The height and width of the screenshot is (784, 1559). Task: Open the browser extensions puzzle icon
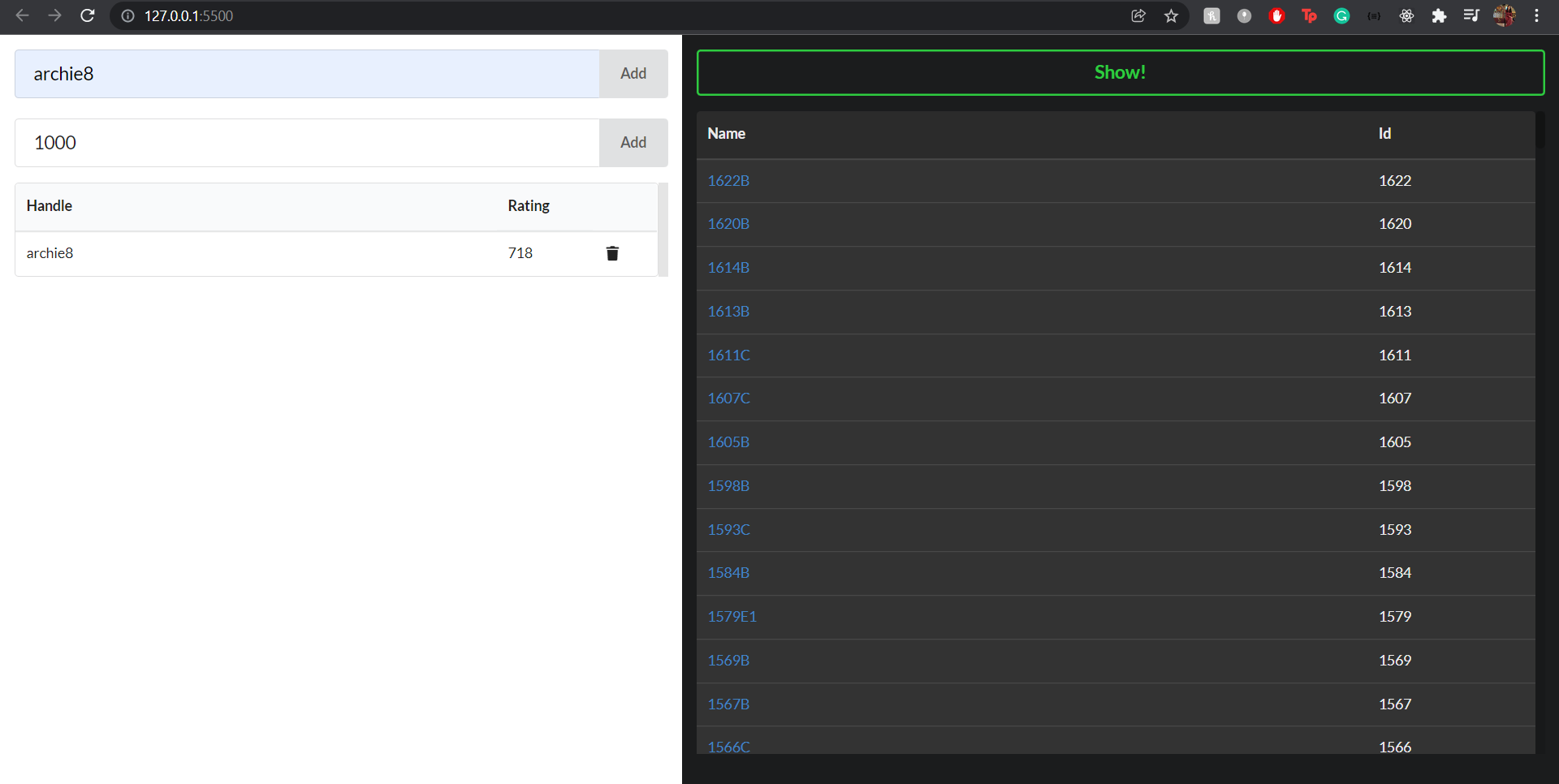click(x=1440, y=15)
